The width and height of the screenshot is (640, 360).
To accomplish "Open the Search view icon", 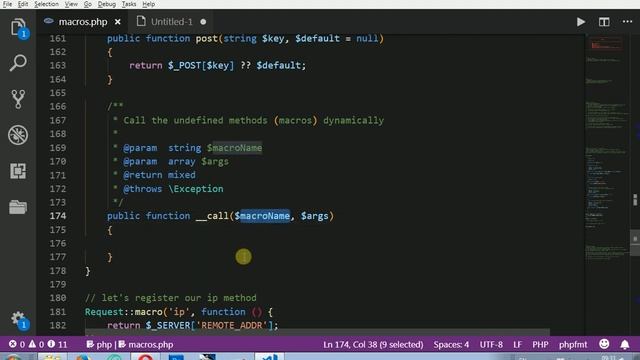I will [x=18, y=63].
